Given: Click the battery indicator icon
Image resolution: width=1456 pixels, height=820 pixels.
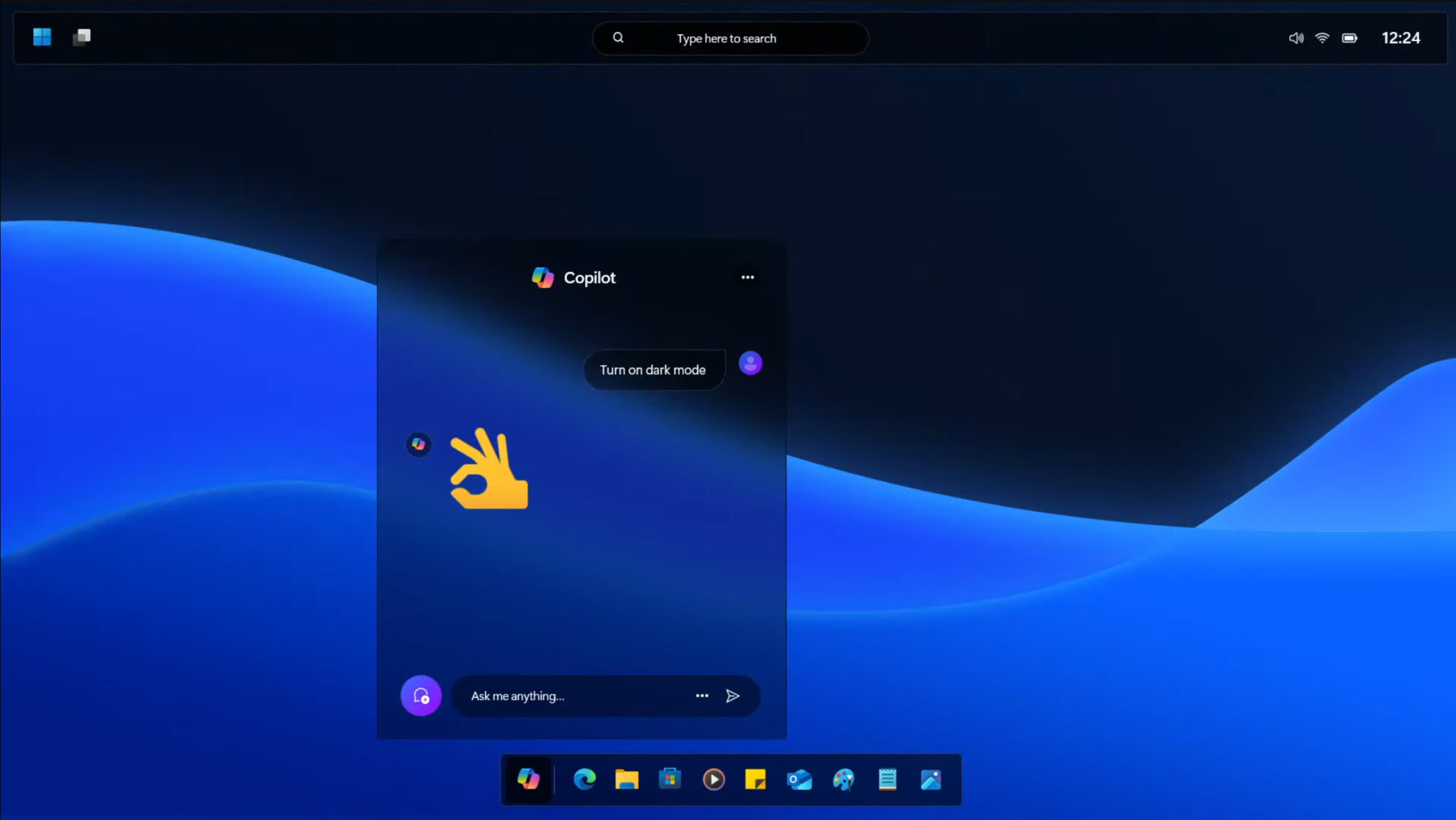Looking at the screenshot, I should pyautogui.click(x=1349, y=38).
